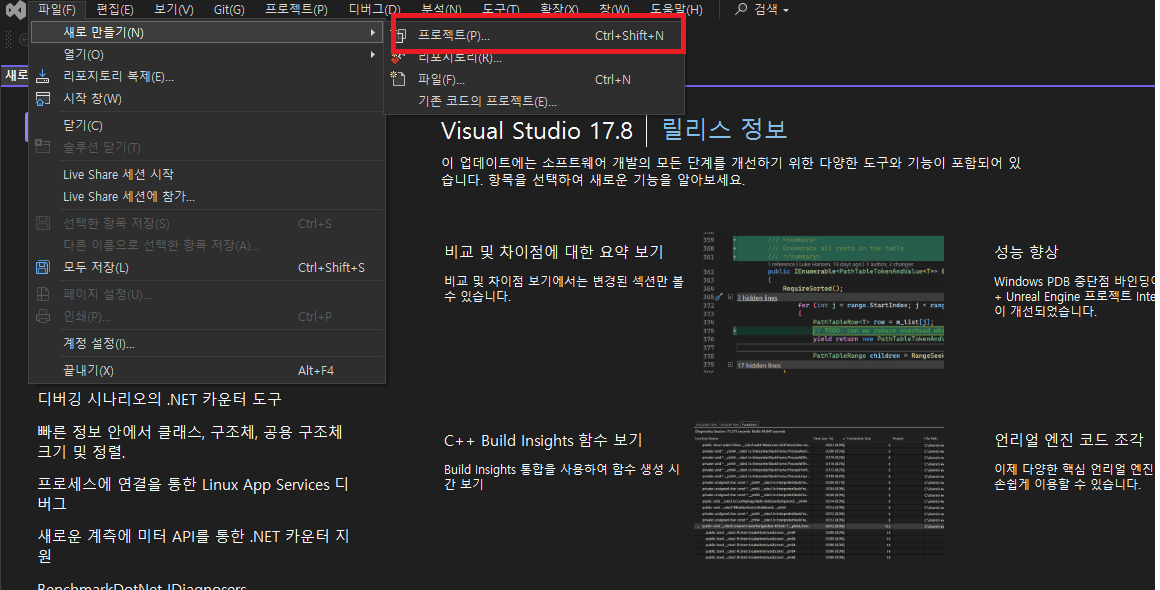The width and height of the screenshot is (1160, 590).
Task: Click the new file icon in submenu
Action: (399, 78)
